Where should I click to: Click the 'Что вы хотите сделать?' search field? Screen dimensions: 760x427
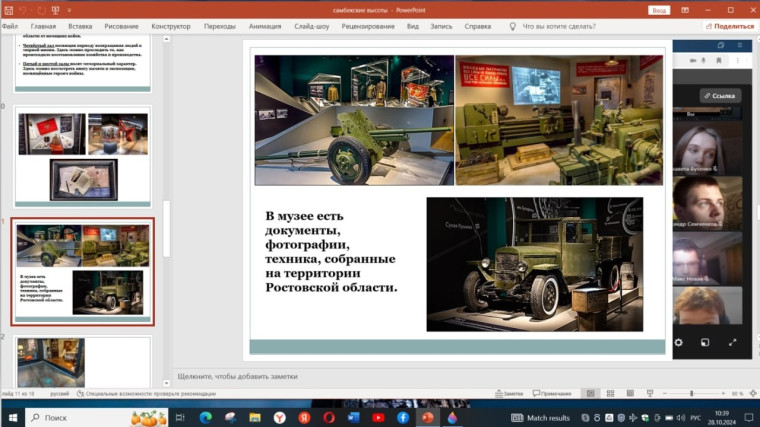tap(559, 26)
